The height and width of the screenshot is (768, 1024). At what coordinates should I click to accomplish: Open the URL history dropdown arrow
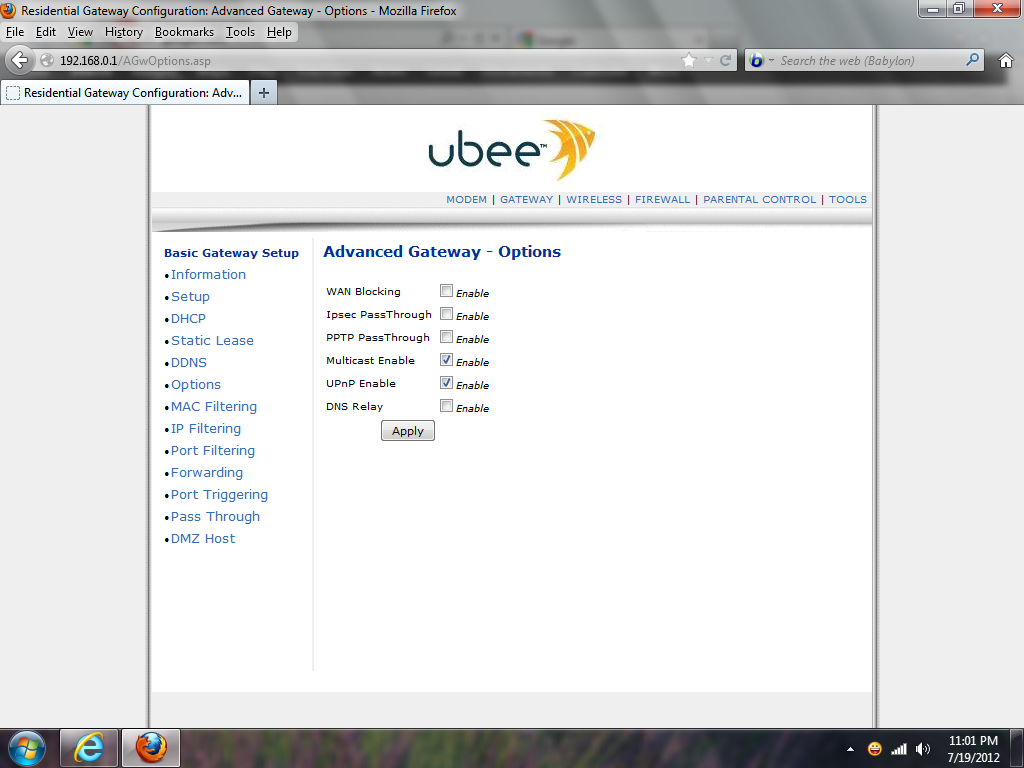coord(709,60)
